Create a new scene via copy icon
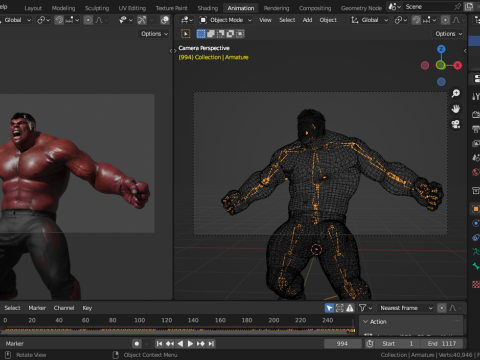Image resolution: width=480 pixels, height=360 pixels. (469, 7)
